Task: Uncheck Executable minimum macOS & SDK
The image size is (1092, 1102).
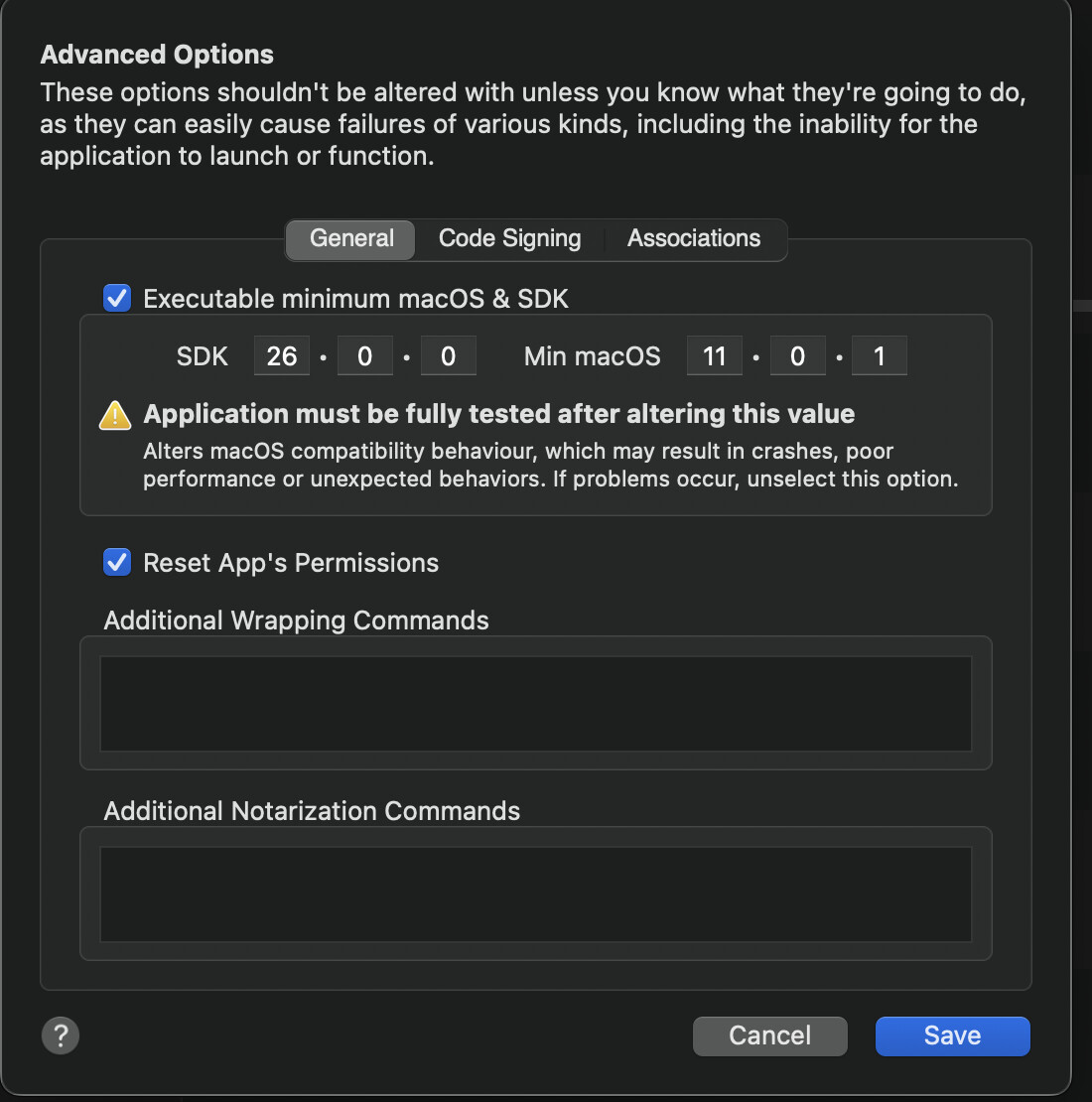Action: (117, 298)
